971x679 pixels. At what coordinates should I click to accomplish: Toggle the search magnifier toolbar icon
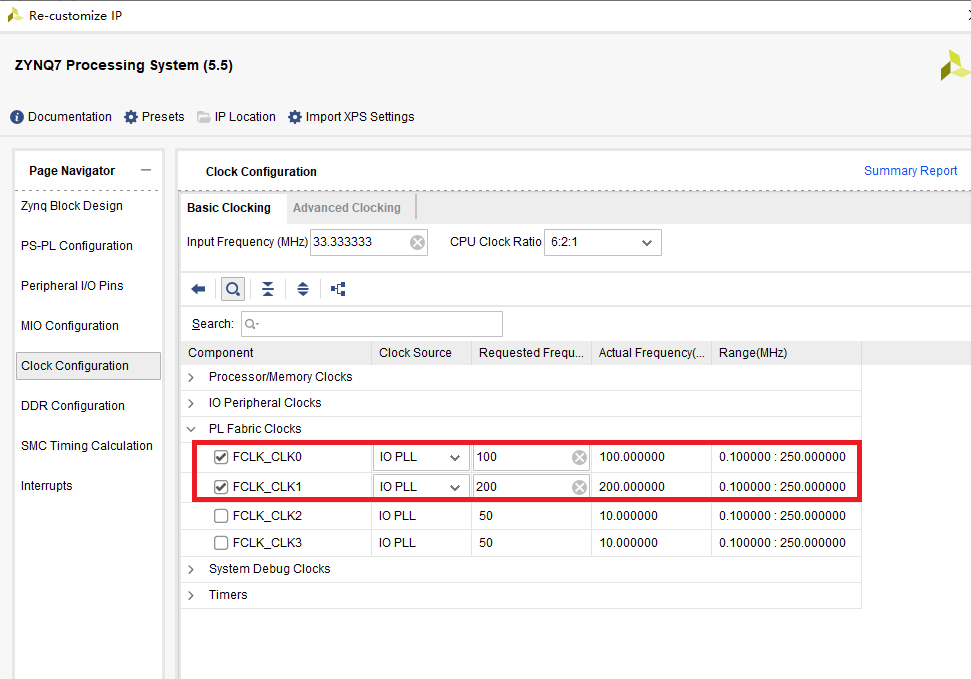[x=233, y=289]
